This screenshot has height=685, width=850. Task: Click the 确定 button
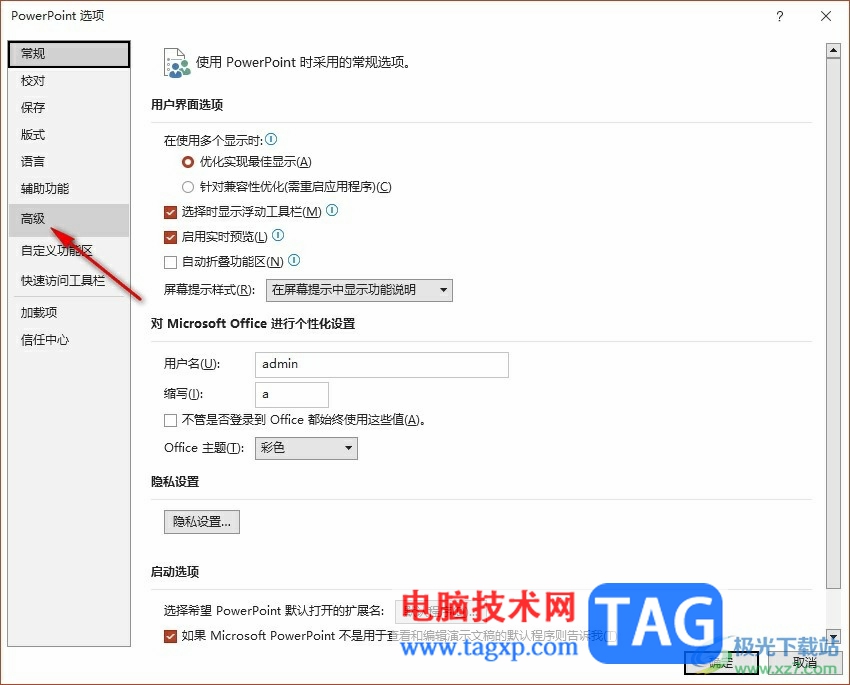coord(721,662)
